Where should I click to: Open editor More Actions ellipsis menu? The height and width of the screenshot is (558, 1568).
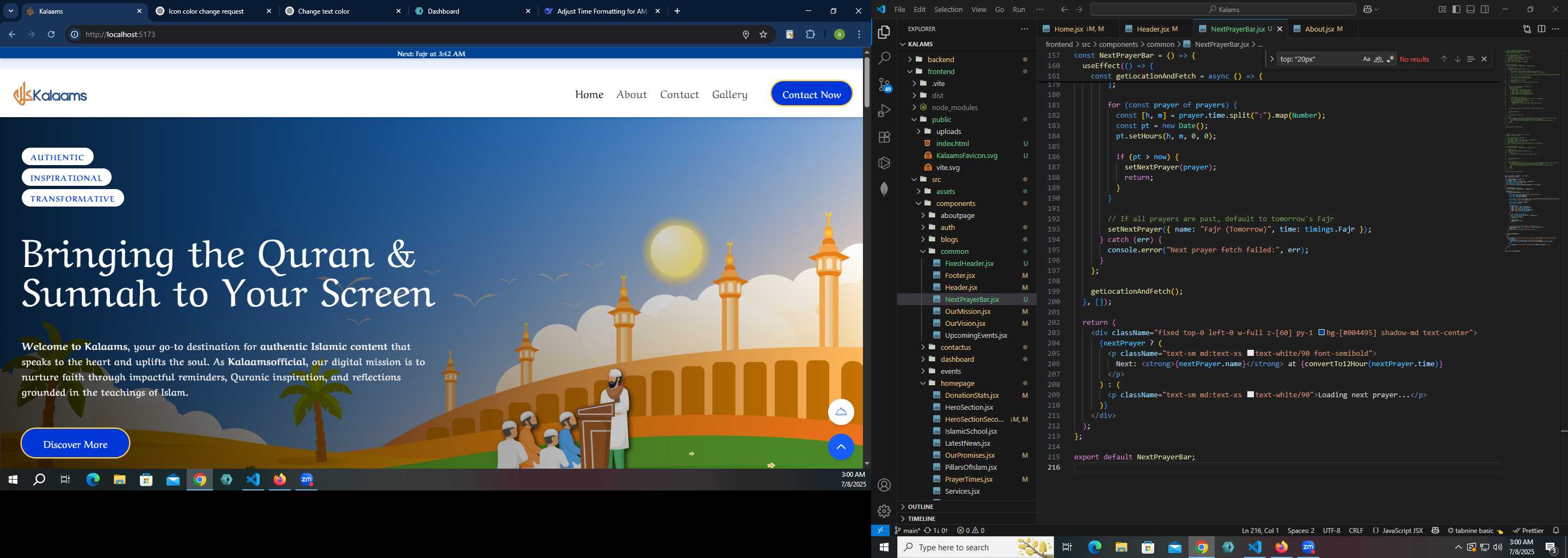(1556, 29)
